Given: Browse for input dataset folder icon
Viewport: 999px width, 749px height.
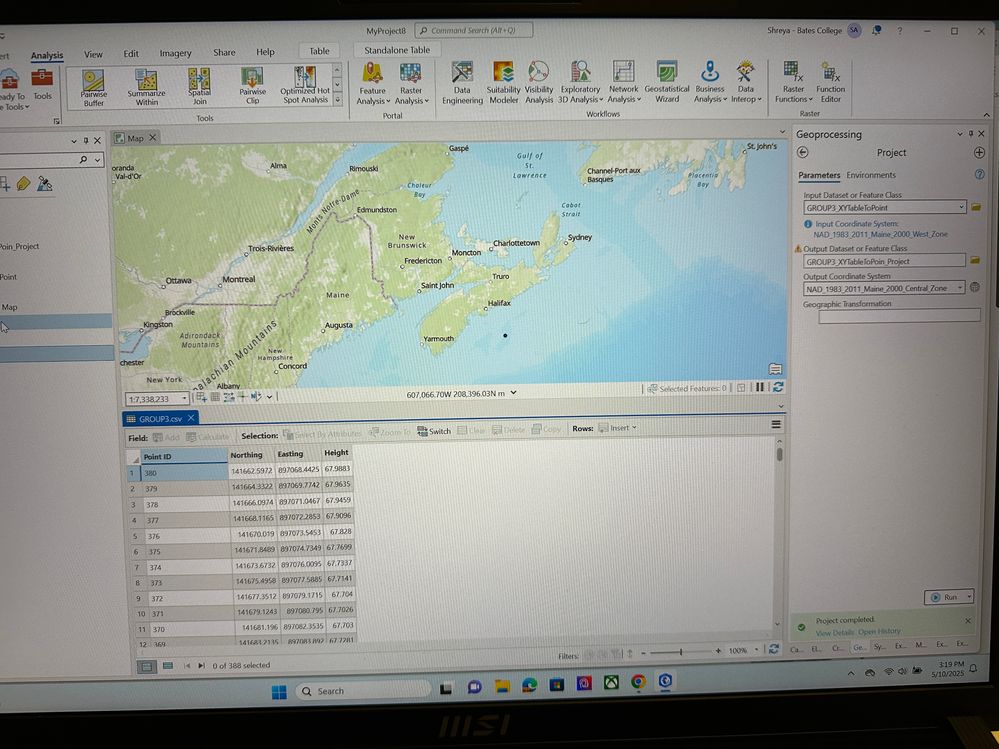Looking at the screenshot, I should click(976, 207).
